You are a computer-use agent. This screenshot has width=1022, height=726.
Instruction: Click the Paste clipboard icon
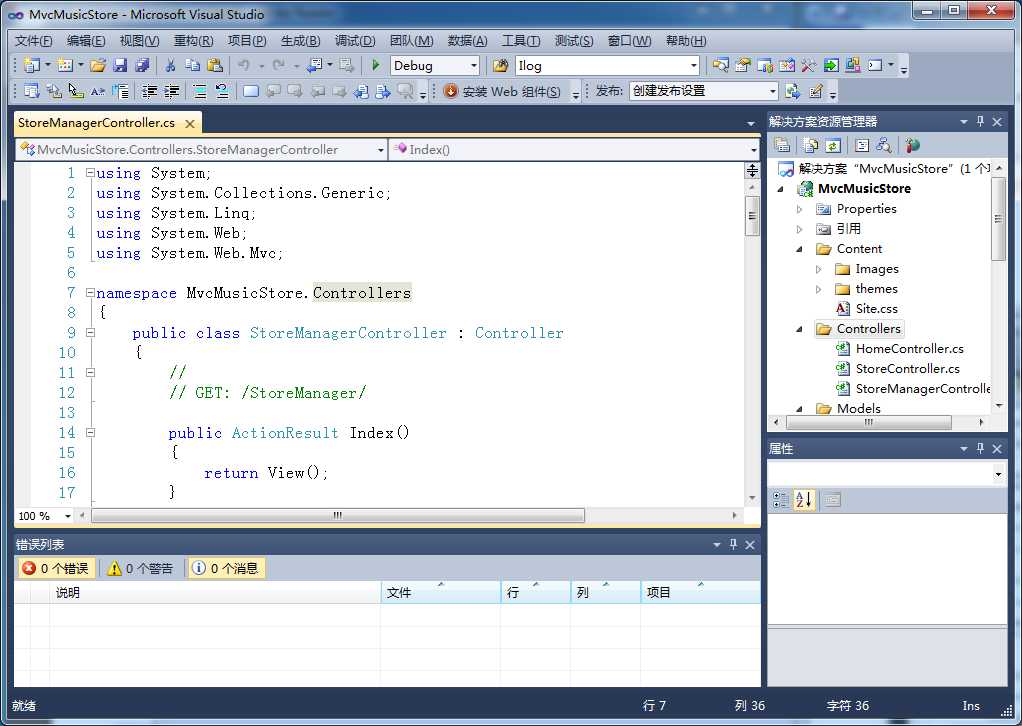[214, 65]
